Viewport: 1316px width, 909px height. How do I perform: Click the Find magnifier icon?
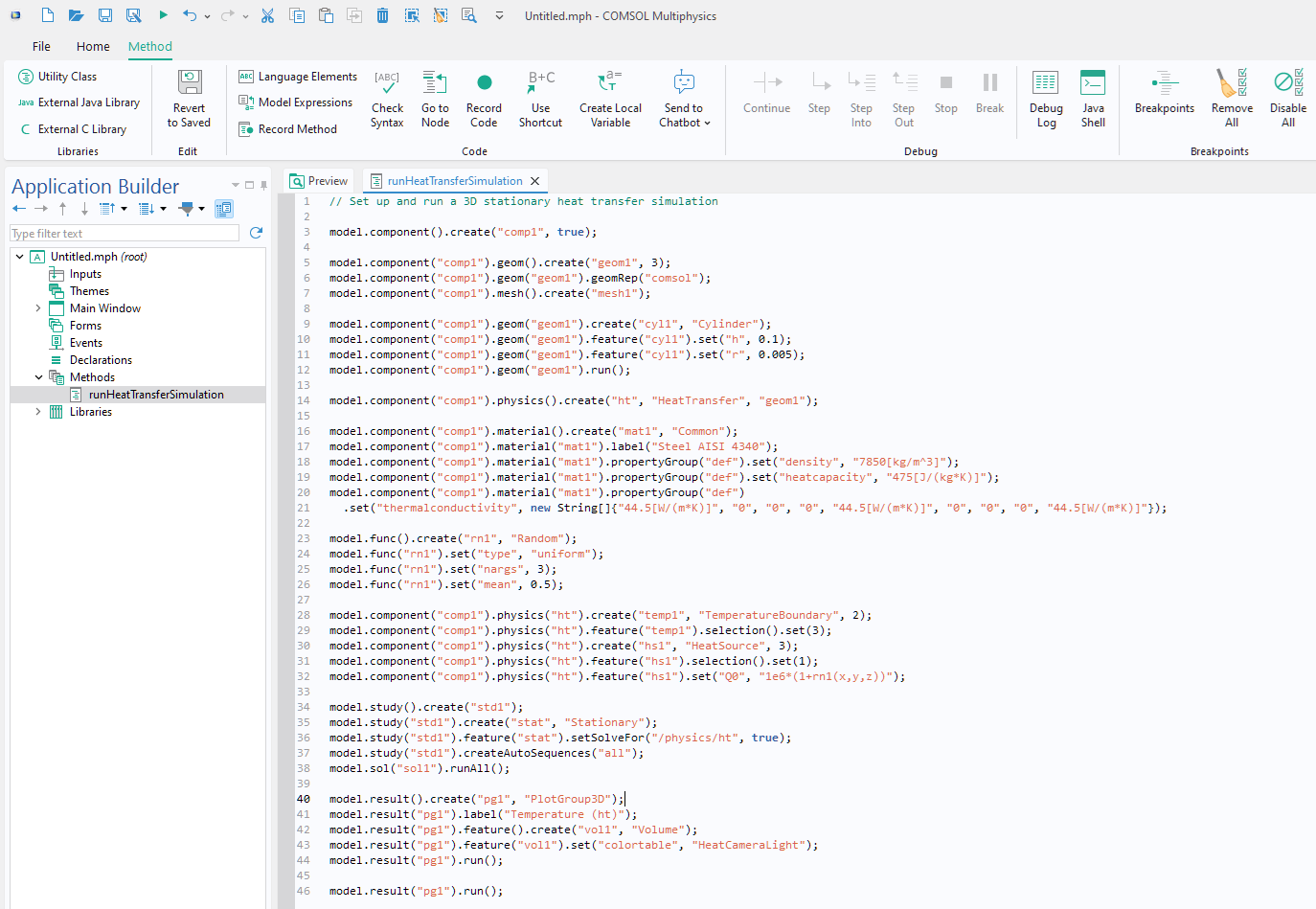pos(469,15)
